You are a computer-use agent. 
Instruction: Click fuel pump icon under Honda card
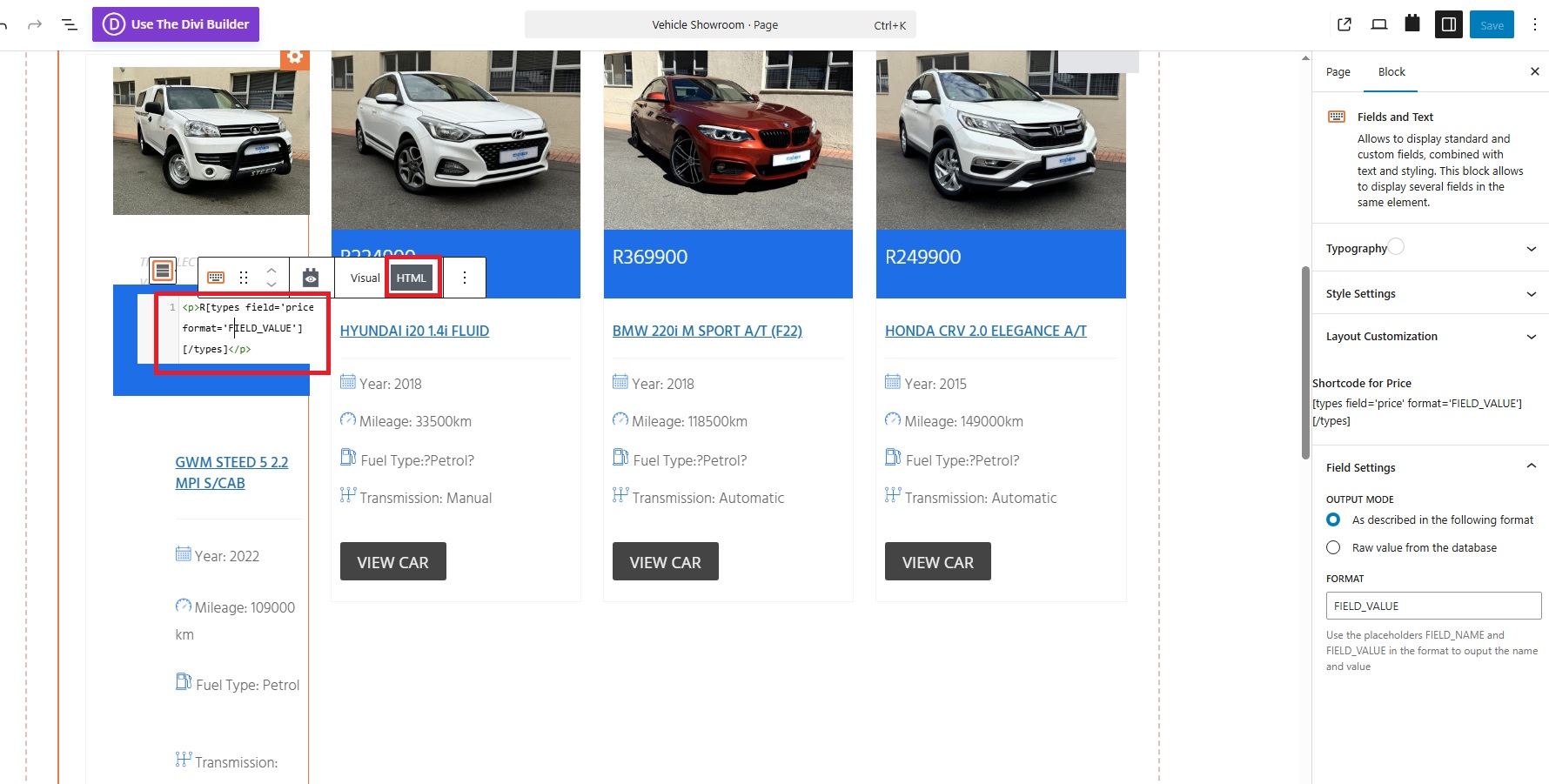[x=893, y=457]
